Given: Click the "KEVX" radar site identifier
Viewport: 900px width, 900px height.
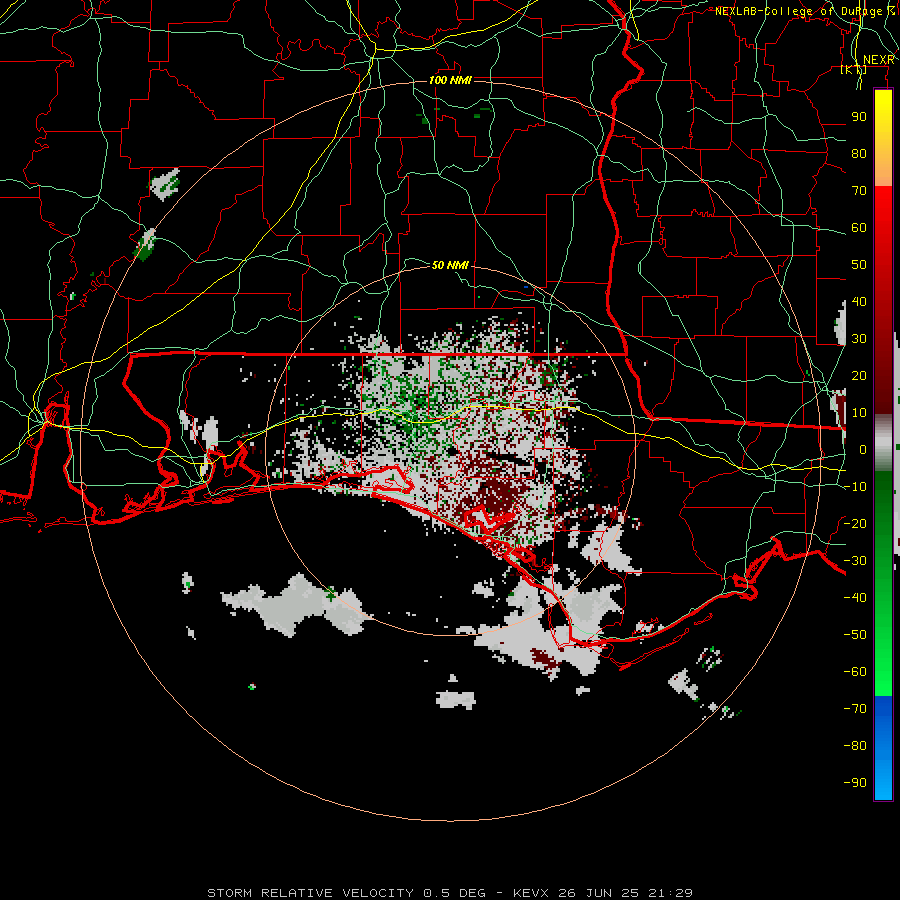Looking at the screenshot, I should (x=532, y=893).
